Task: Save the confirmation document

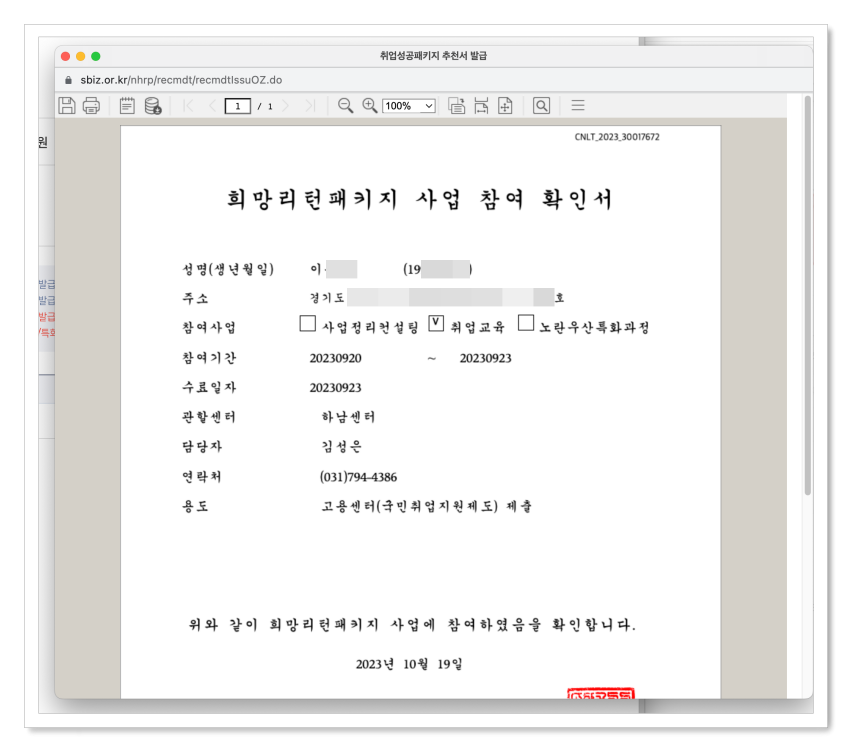Action: tap(67, 105)
